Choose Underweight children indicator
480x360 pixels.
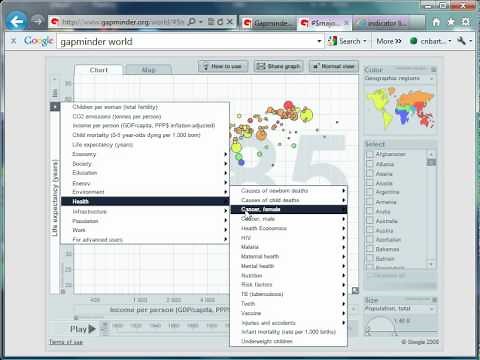click(289, 341)
